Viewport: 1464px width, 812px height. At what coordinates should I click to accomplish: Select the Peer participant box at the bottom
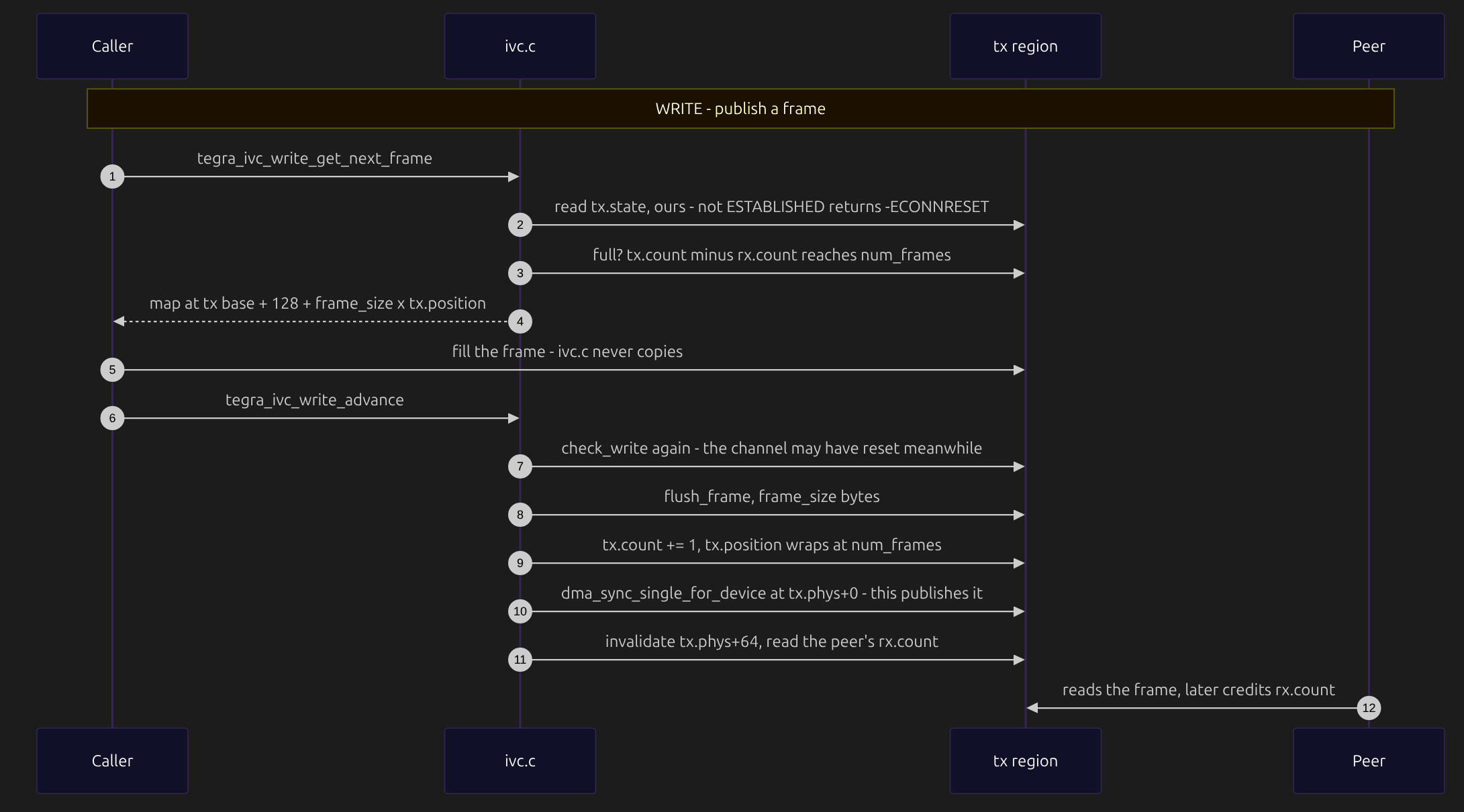tap(1369, 761)
